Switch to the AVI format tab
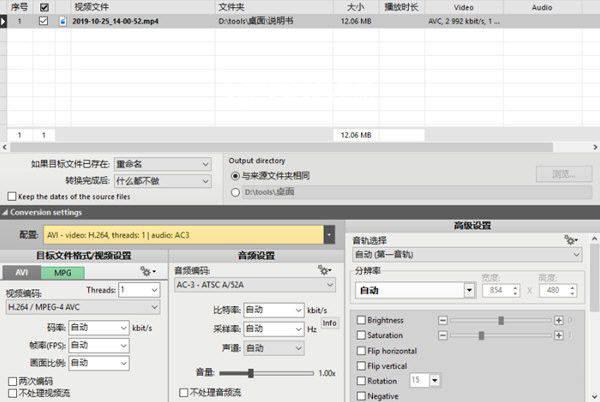The height and width of the screenshot is (402, 600). tap(22, 272)
